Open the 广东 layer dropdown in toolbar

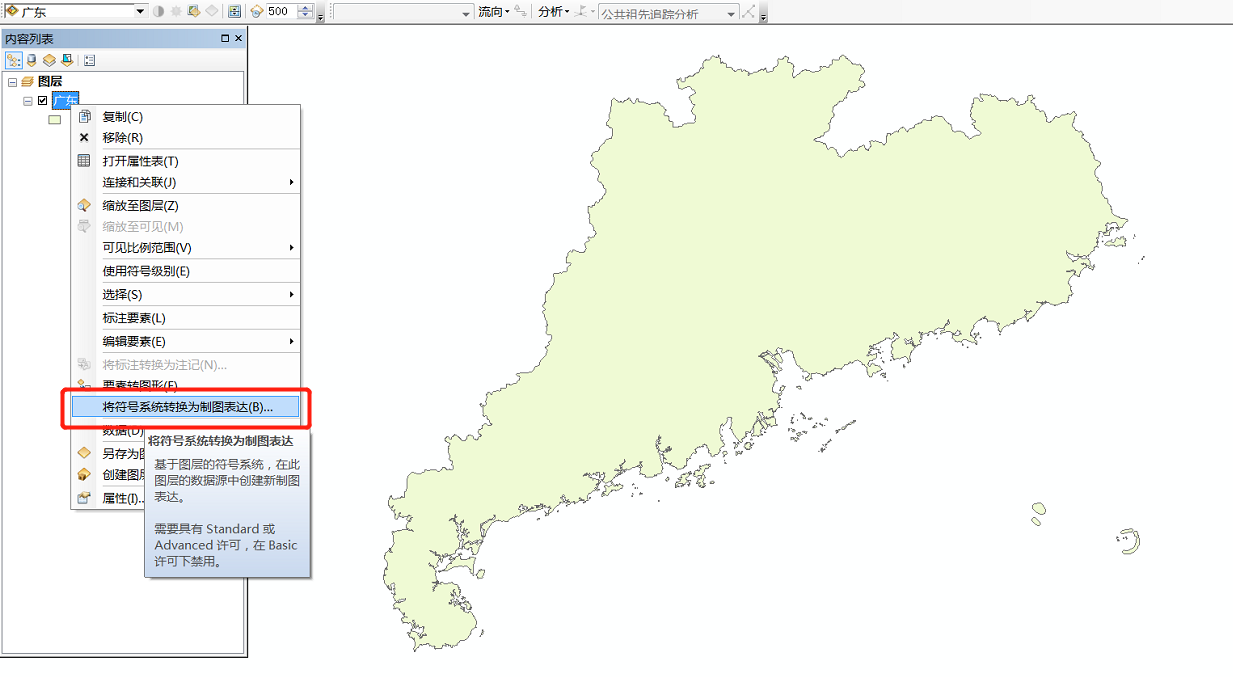[x=140, y=12]
